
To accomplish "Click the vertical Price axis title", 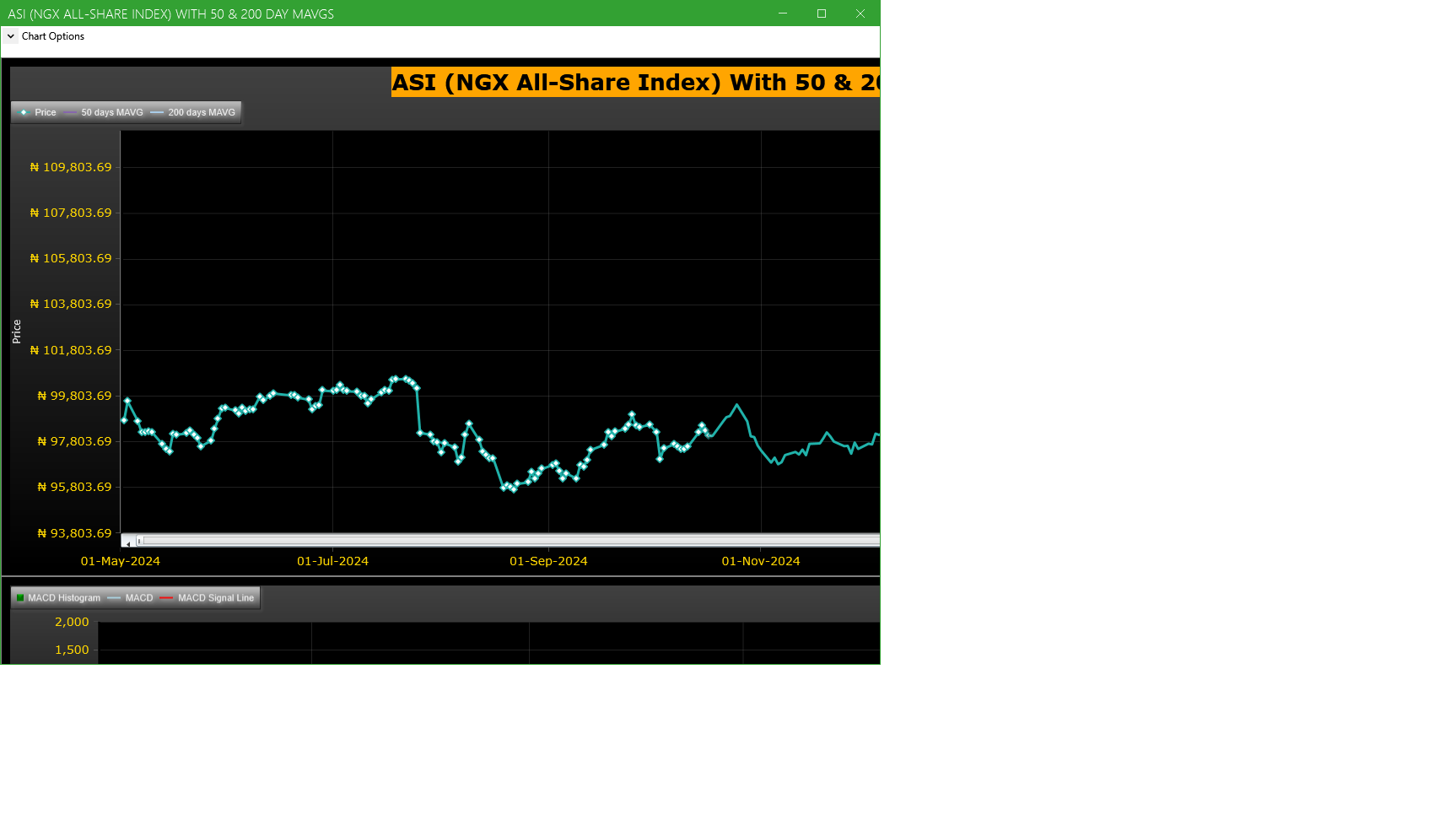I will tap(17, 332).
